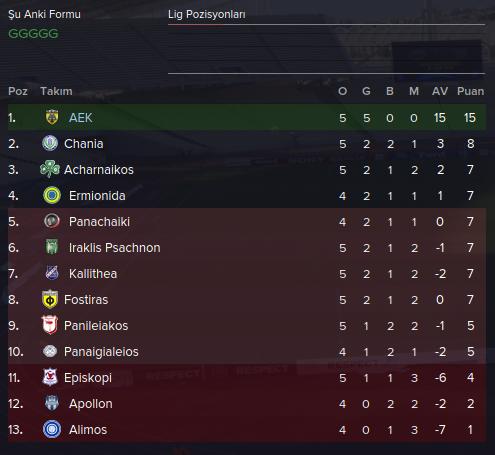Click the Fostiras yellow shield badge
Viewport: 495px width, 455px height.
[50, 299]
